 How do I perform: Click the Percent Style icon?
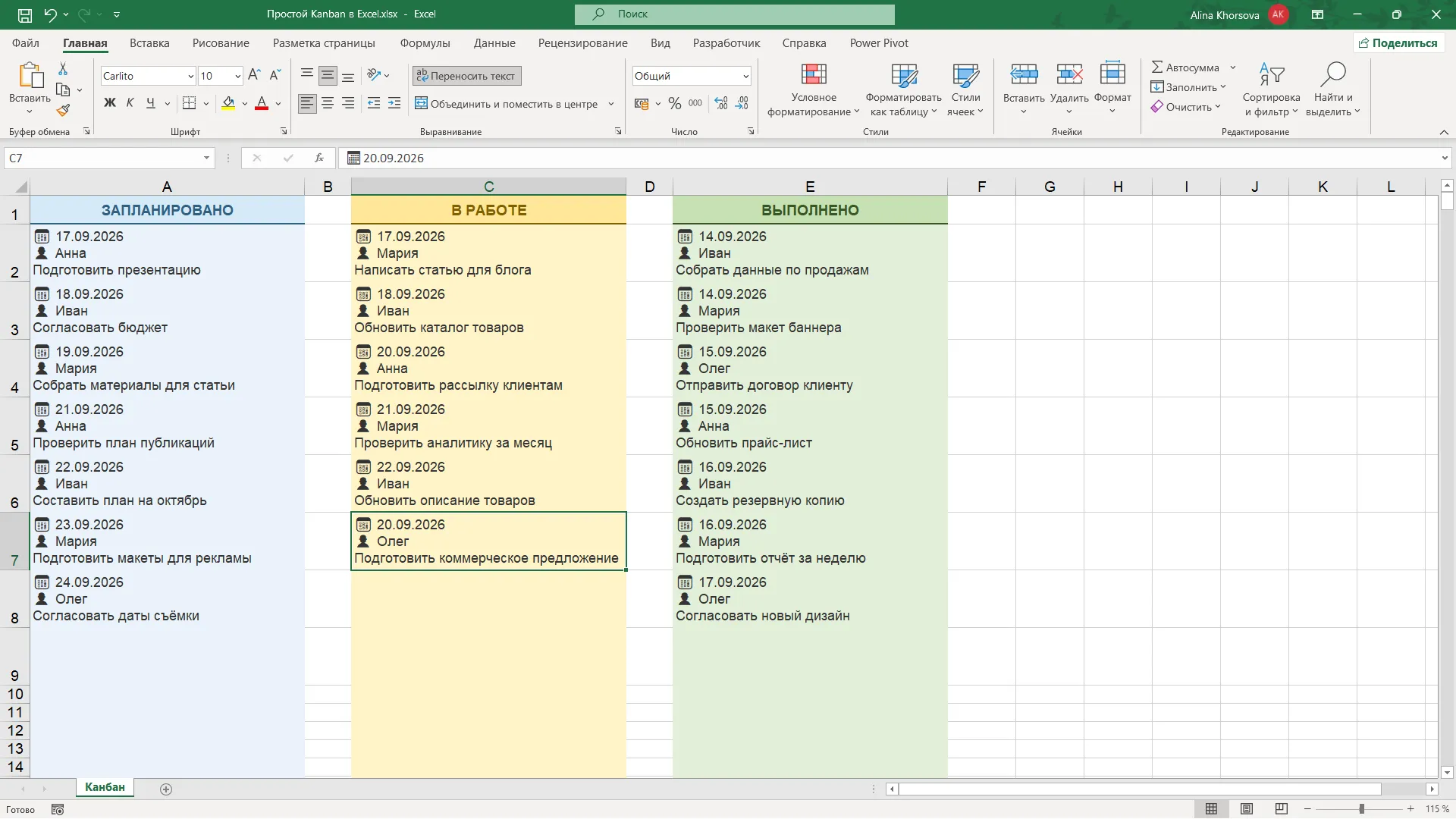tap(675, 104)
